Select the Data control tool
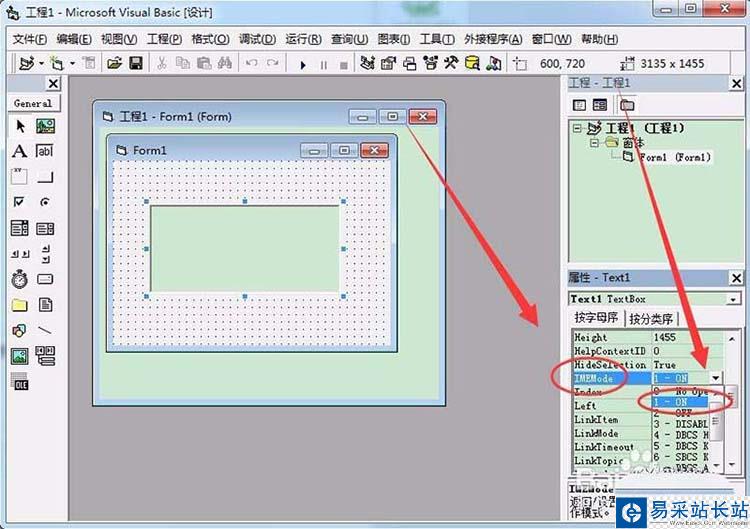The image size is (750, 529). coord(45,356)
